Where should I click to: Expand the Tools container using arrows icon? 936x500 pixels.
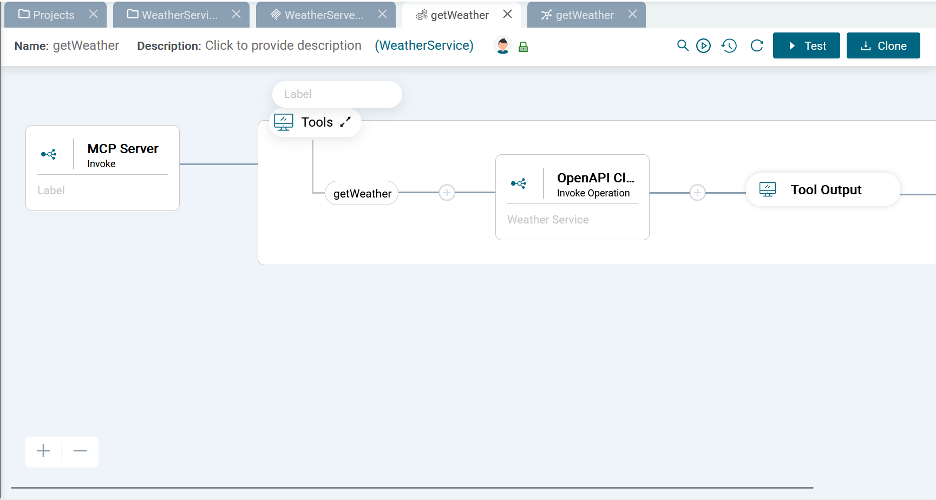pyautogui.click(x=345, y=122)
